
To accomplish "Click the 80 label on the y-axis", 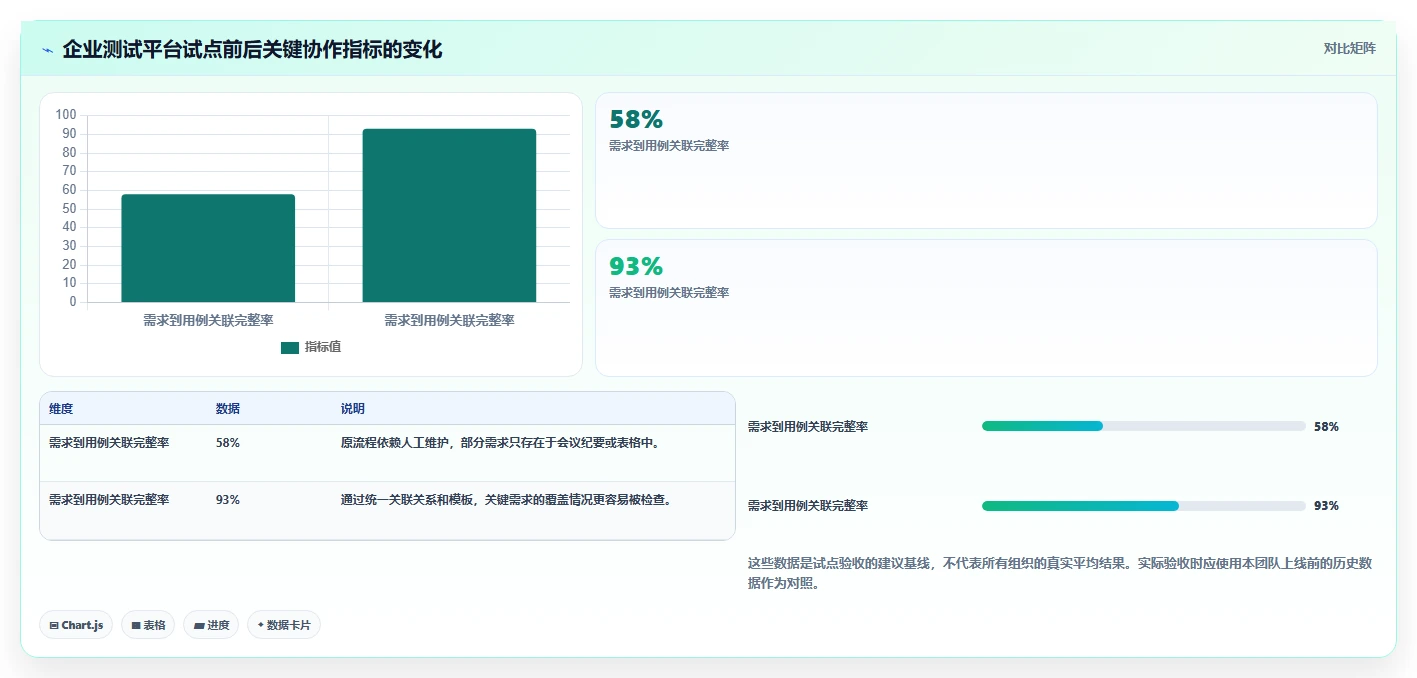I will 70,153.
